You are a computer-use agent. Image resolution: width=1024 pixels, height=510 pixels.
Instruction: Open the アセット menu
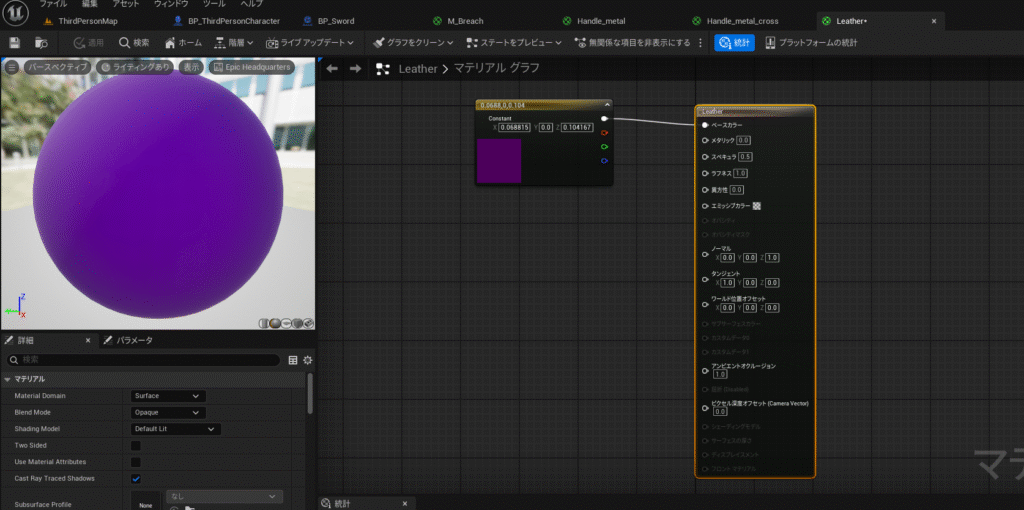coord(125,4)
